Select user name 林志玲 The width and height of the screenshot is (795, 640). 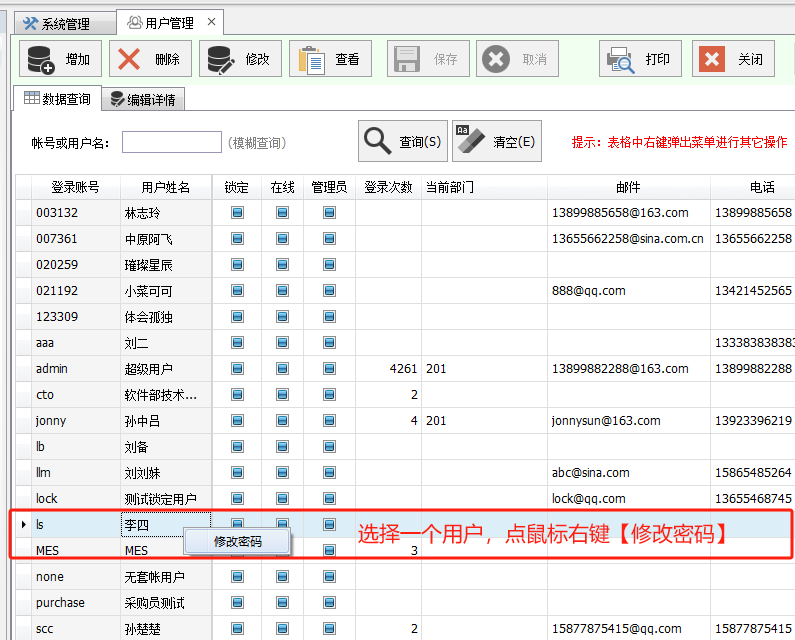coord(142,213)
